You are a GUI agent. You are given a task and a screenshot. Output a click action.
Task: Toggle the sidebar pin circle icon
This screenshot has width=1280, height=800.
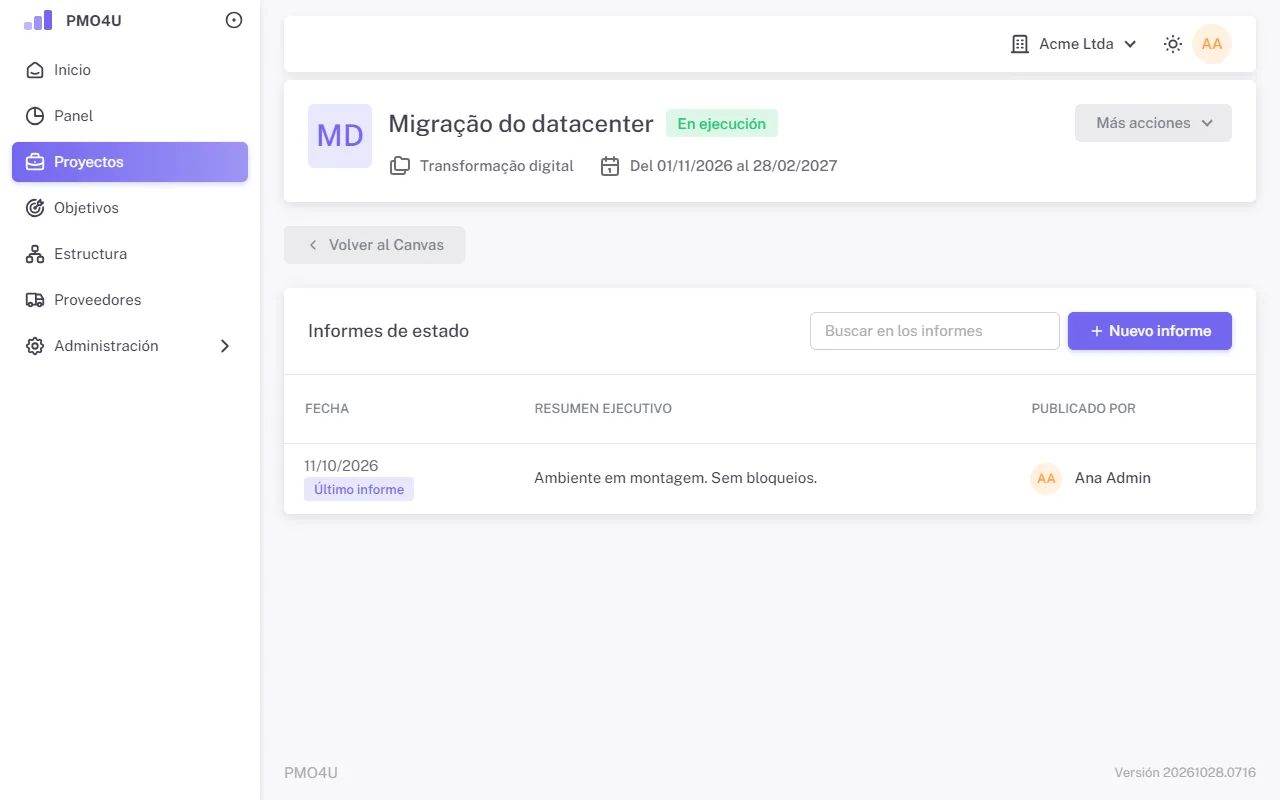234,20
